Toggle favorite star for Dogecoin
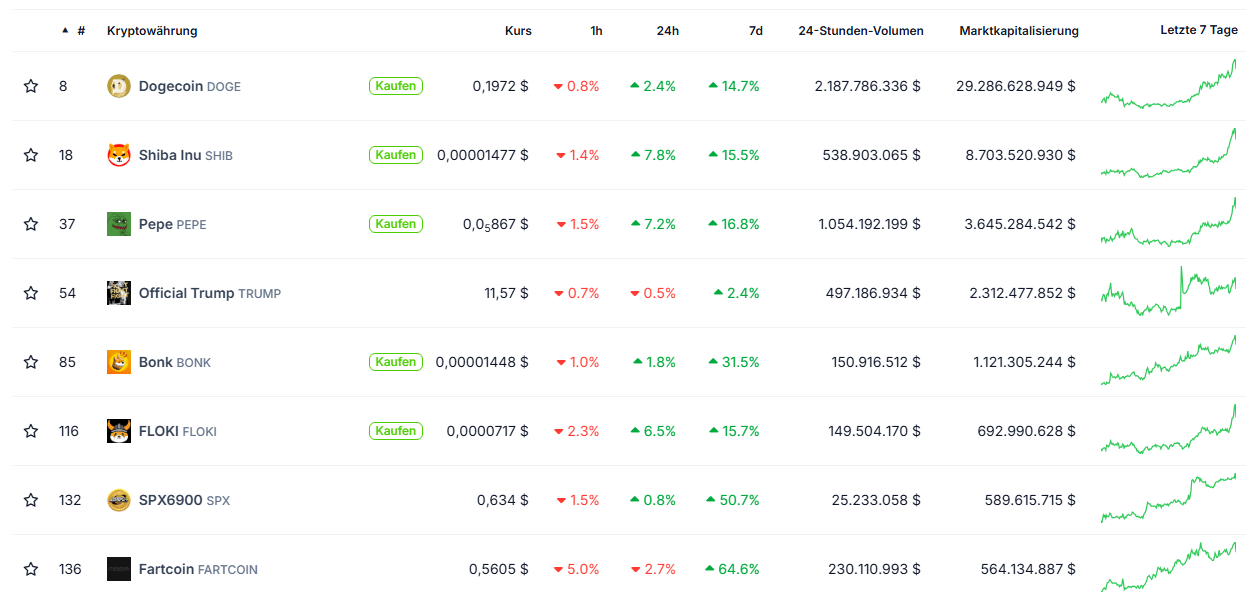 31,86
